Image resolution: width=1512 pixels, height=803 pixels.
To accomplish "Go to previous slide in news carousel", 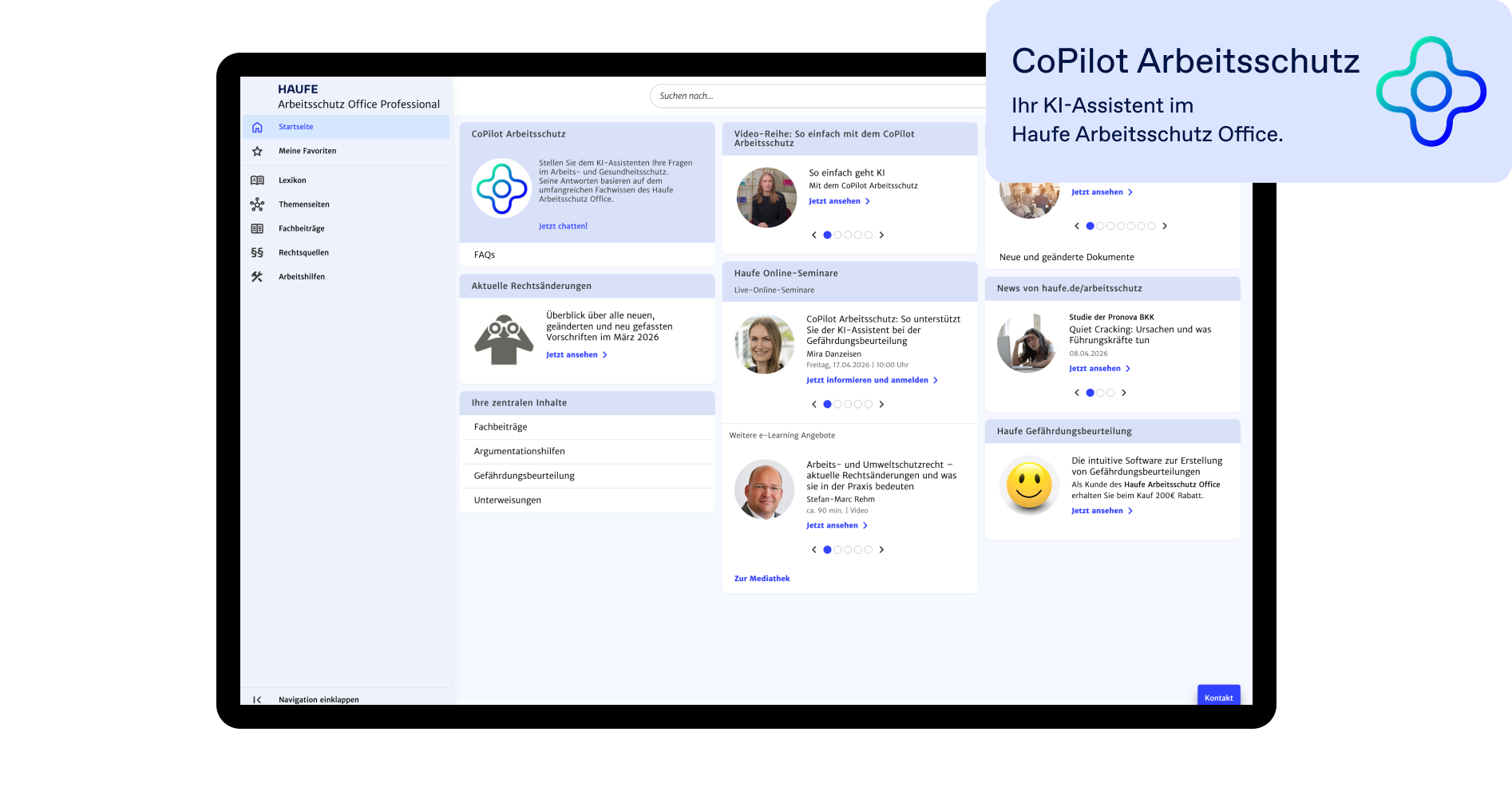I will (1077, 393).
